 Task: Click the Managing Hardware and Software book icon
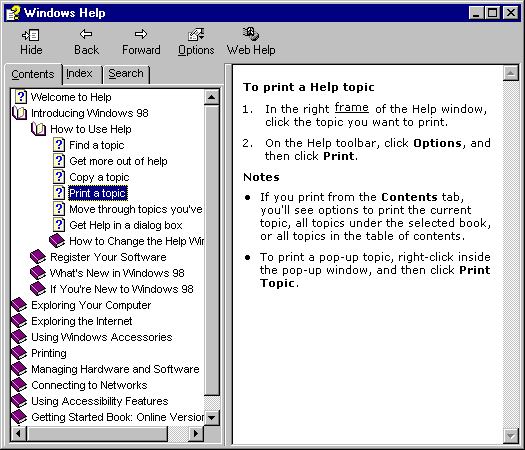19,369
